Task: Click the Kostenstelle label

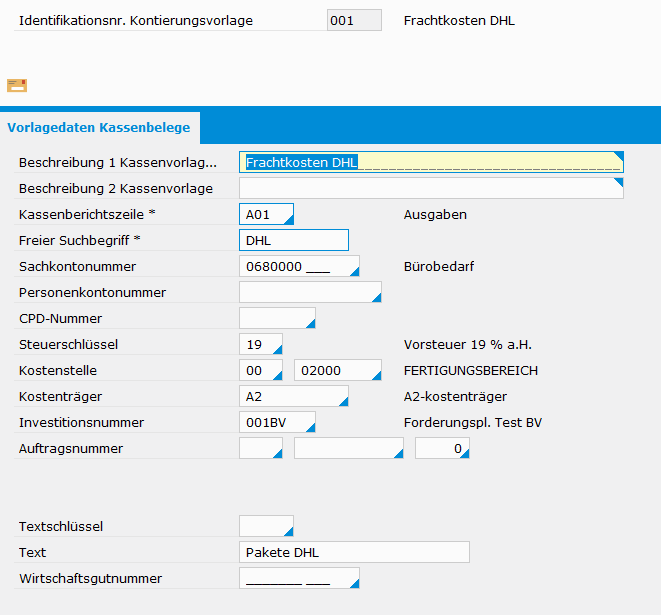Action: pyautogui.click(x=58, y=371)
